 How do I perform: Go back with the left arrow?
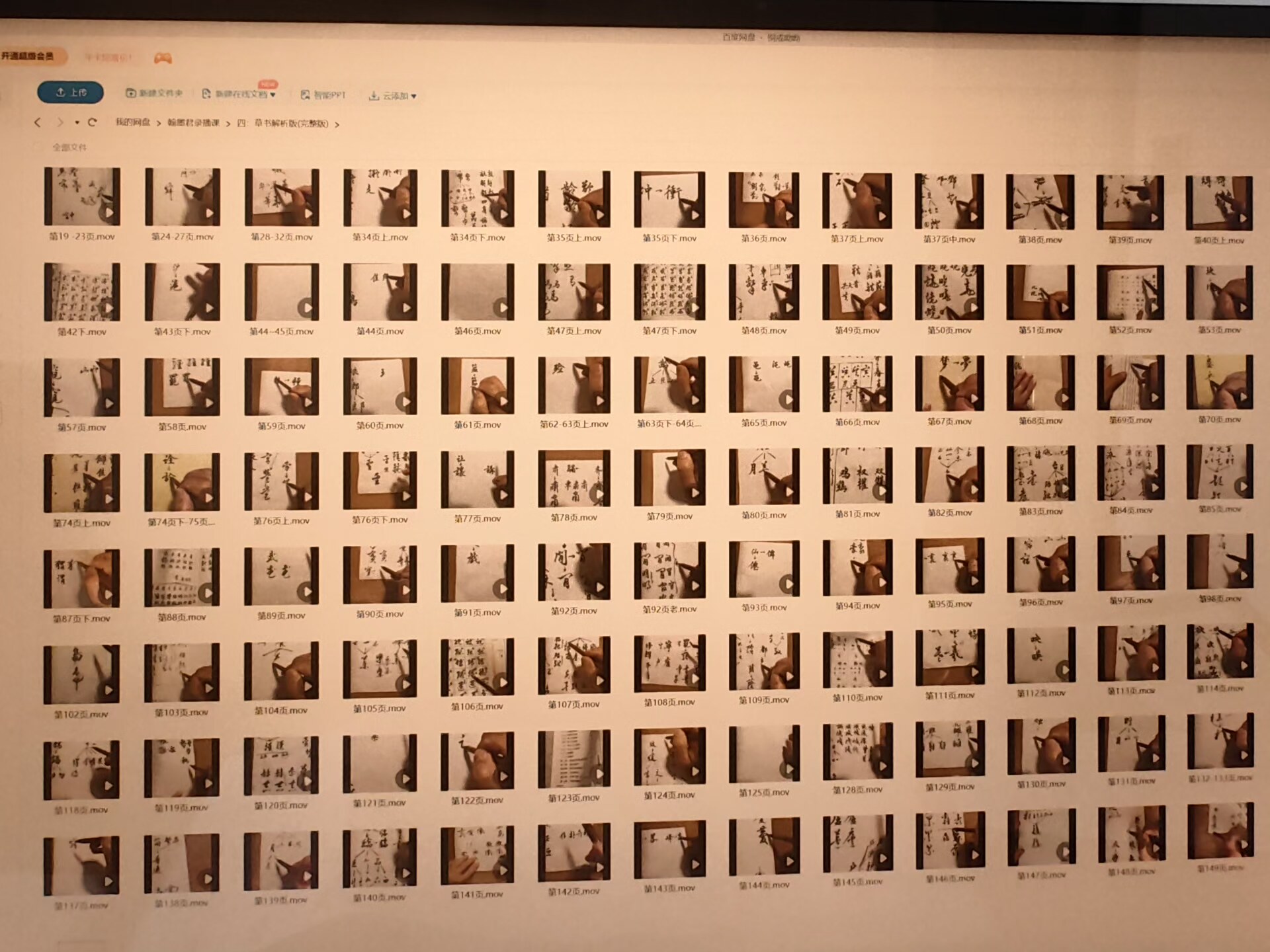pyautogui.click(x=38, y=122)
